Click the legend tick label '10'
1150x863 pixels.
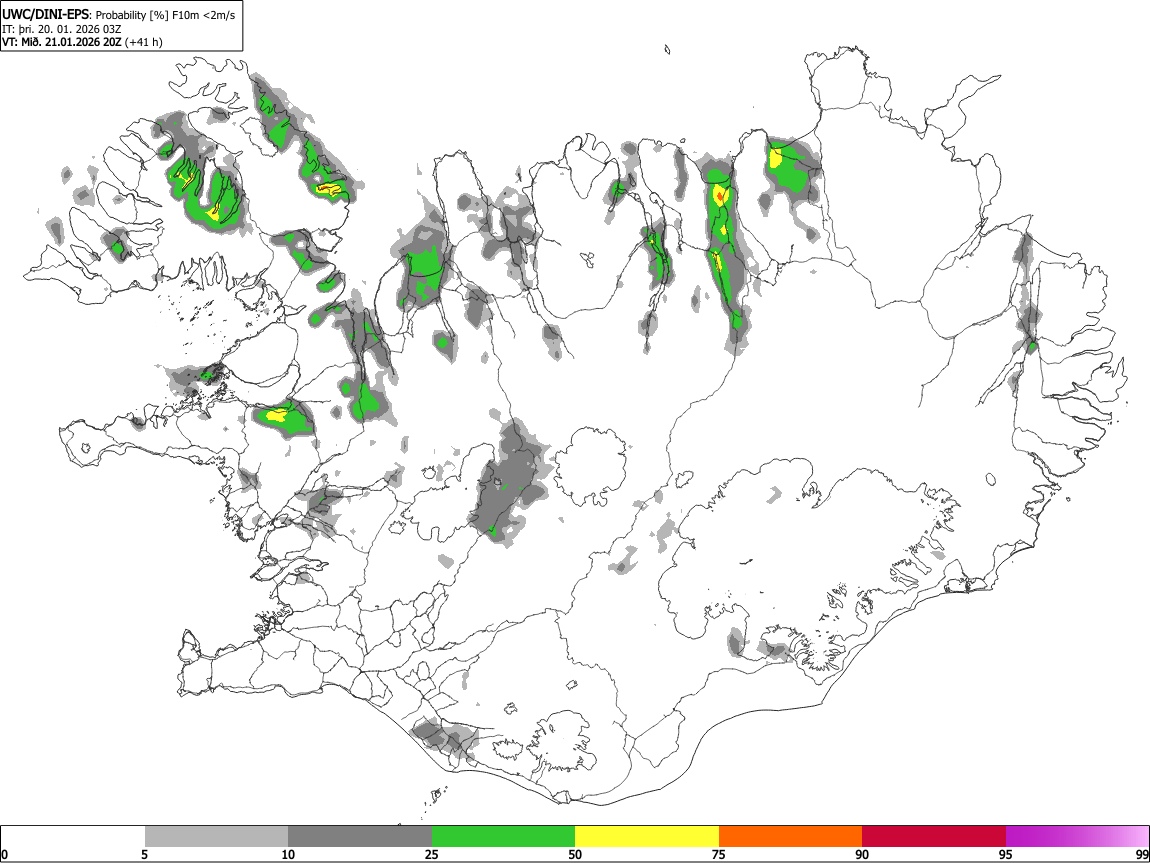288,854
